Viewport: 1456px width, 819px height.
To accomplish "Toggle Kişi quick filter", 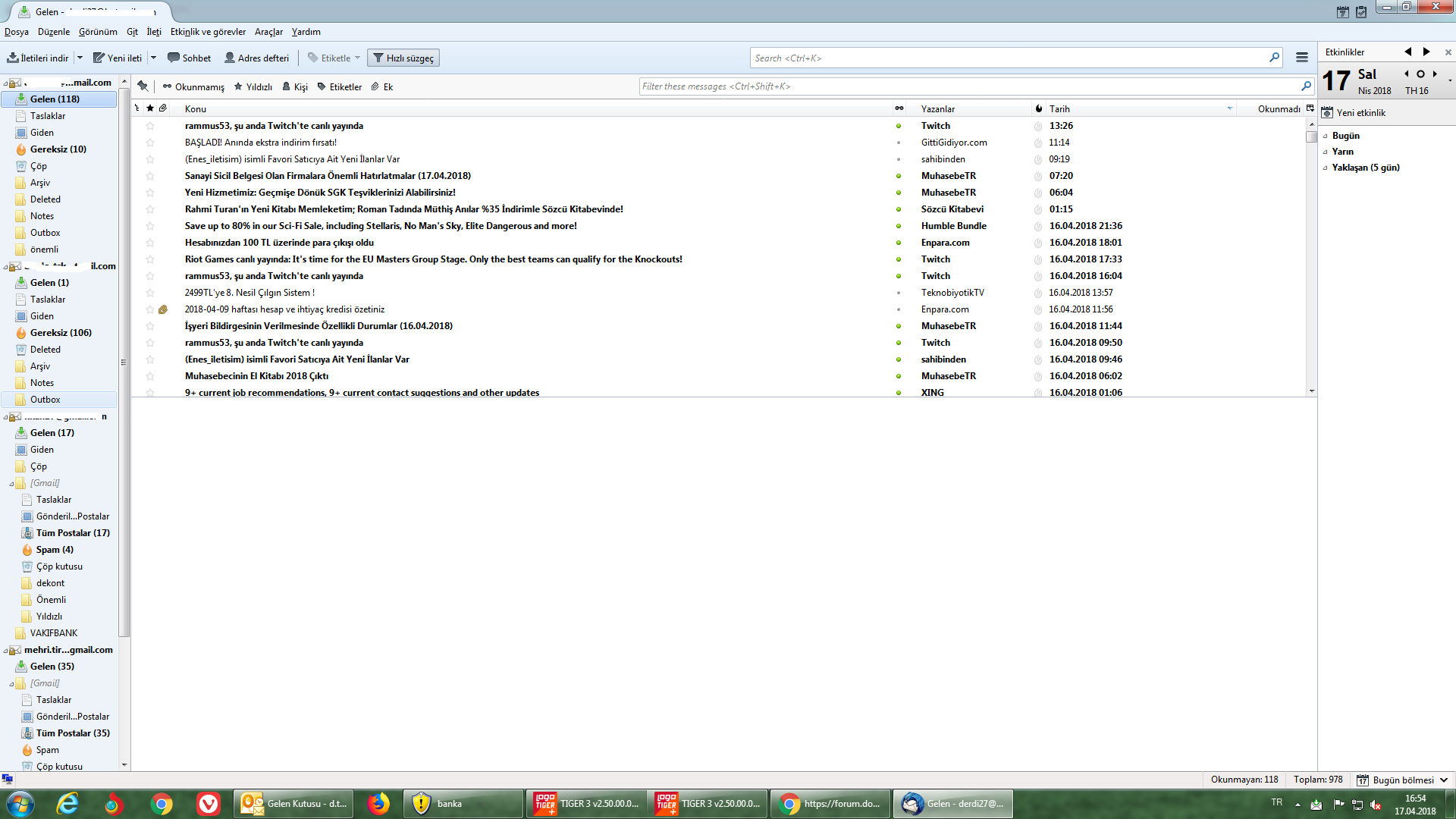I will [x=295, y=86].
